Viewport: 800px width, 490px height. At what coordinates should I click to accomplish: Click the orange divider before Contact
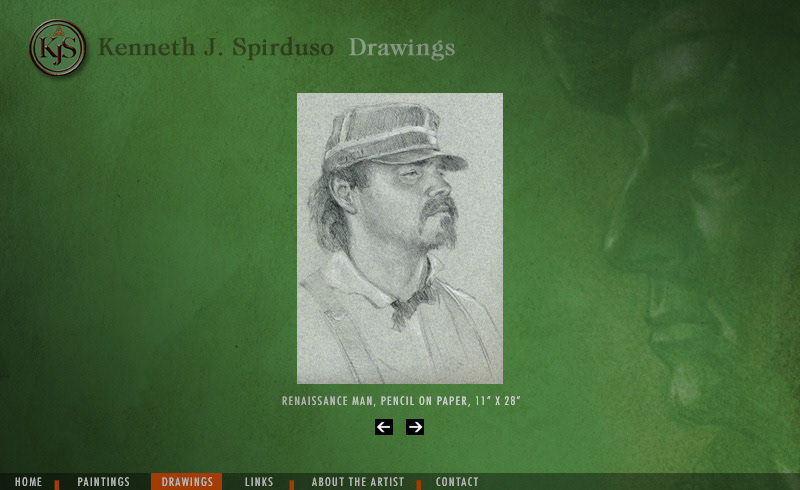[x=418, y=484]
